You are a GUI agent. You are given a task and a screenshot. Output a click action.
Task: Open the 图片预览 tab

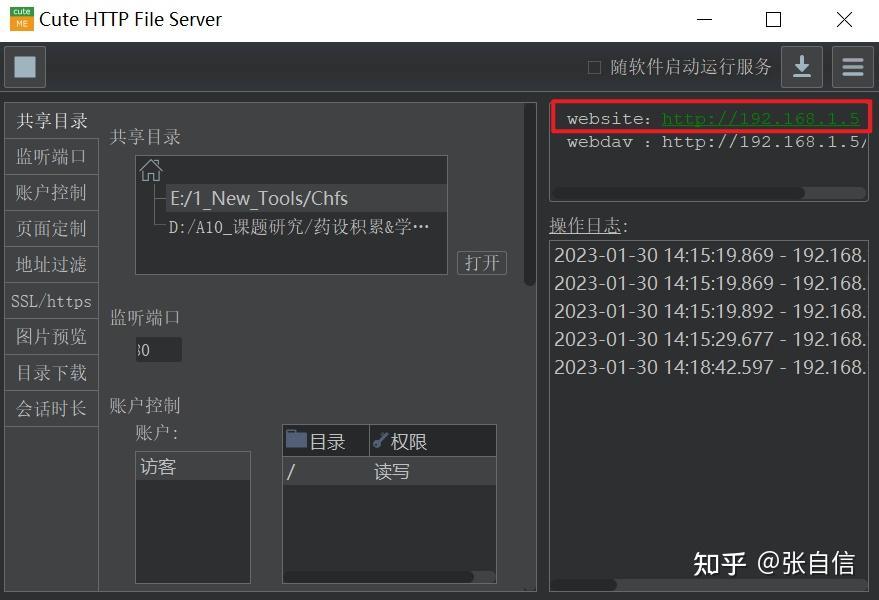point(52,336)
